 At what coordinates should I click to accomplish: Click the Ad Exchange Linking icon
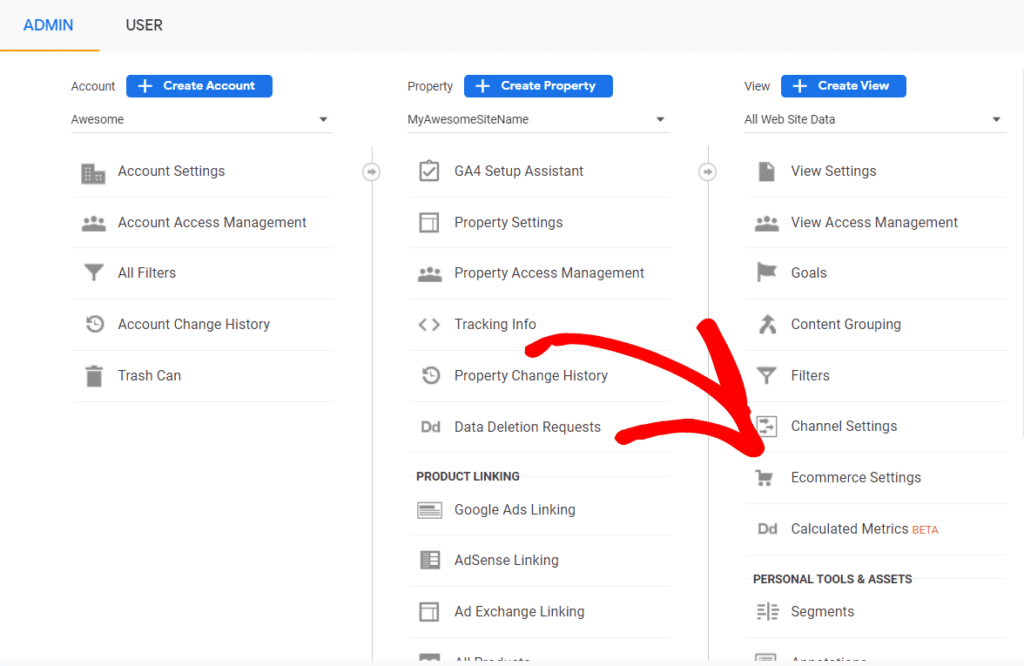pyautogui.click(x=429, y=612)
